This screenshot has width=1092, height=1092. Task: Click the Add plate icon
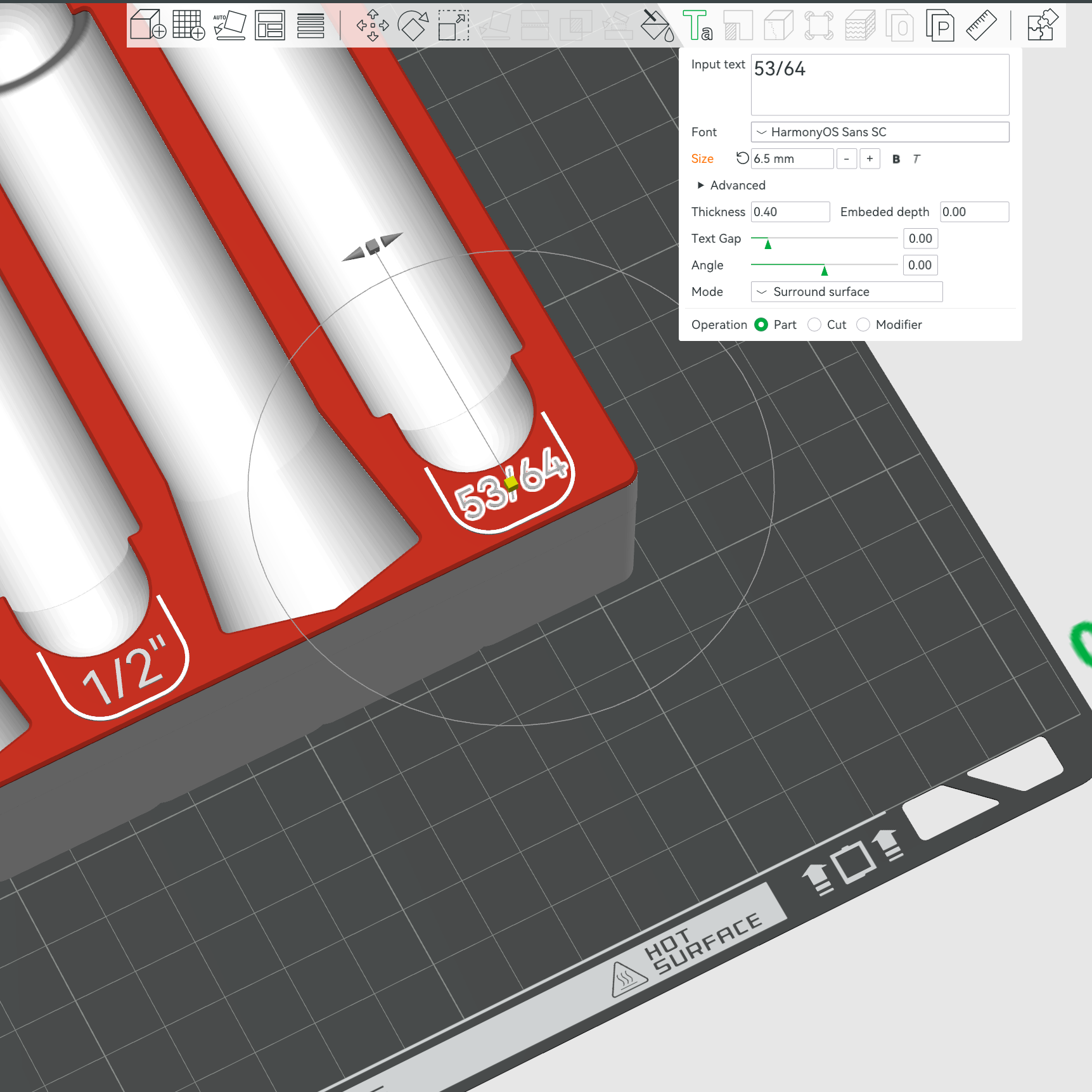[x=188, y=25]
